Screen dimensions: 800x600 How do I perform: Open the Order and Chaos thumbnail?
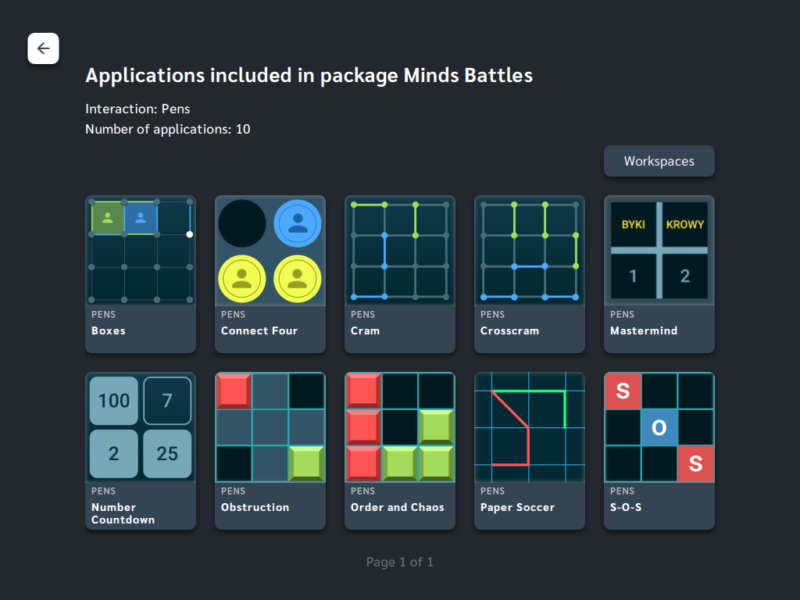tap(400, 427)
